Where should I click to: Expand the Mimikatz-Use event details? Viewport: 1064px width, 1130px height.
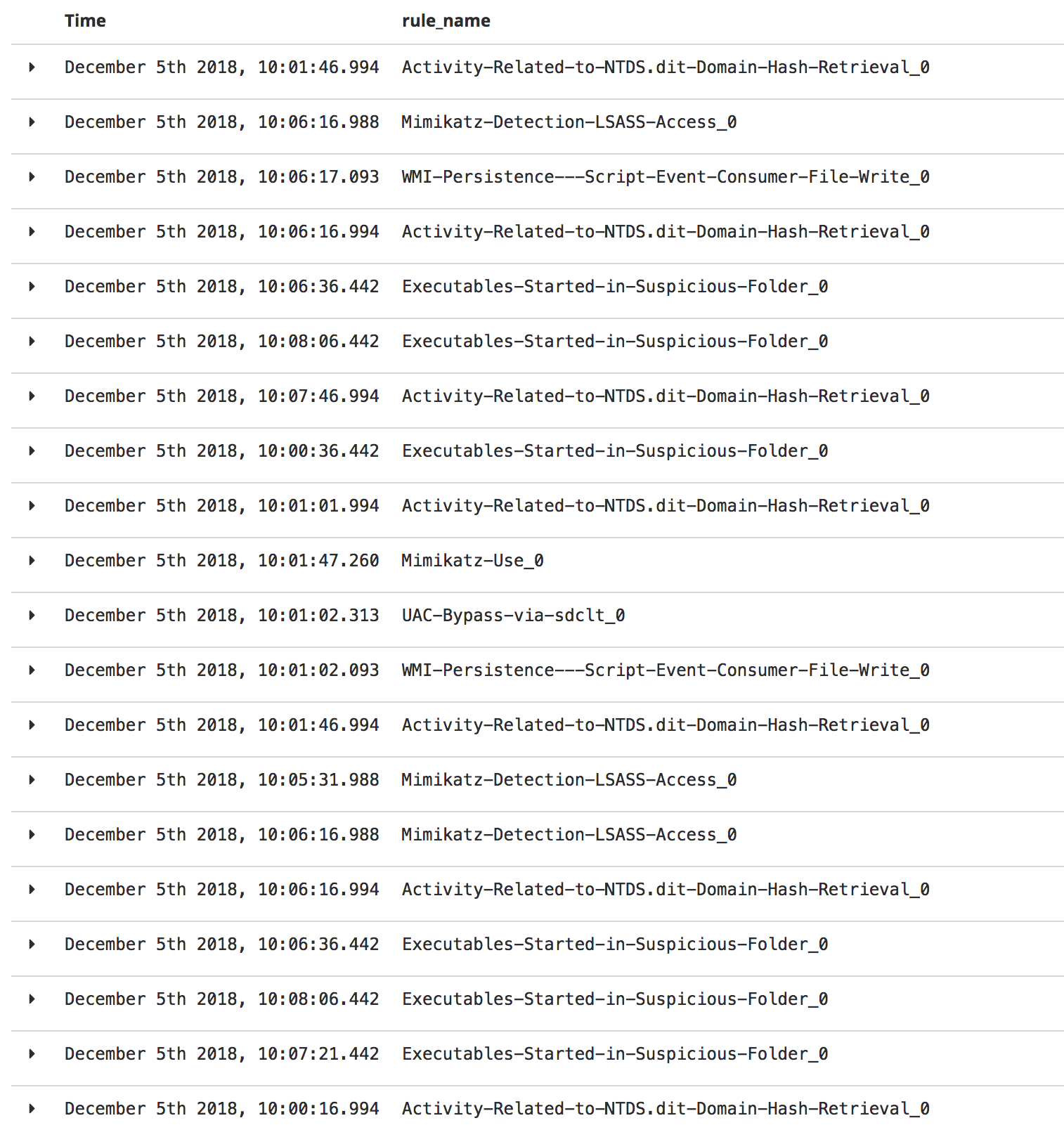point(32,560)
